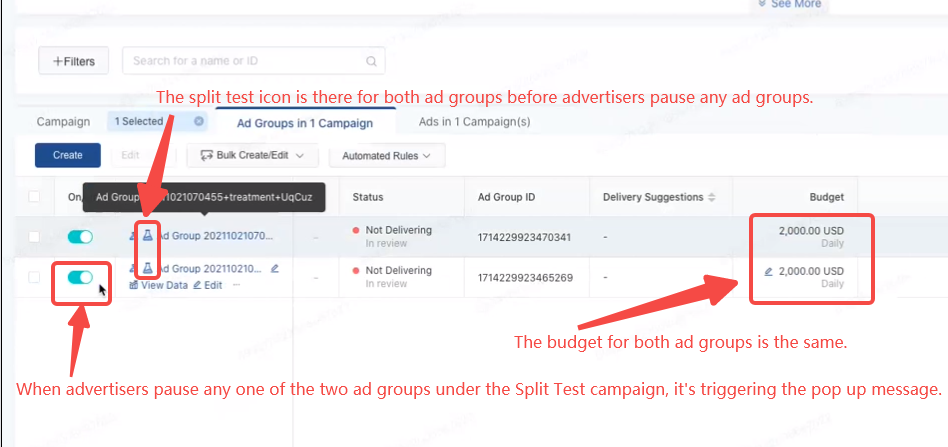Remove the '1 Selected' campaign filter
This screenshot has height=447, width=948.
tap(198, 122)
